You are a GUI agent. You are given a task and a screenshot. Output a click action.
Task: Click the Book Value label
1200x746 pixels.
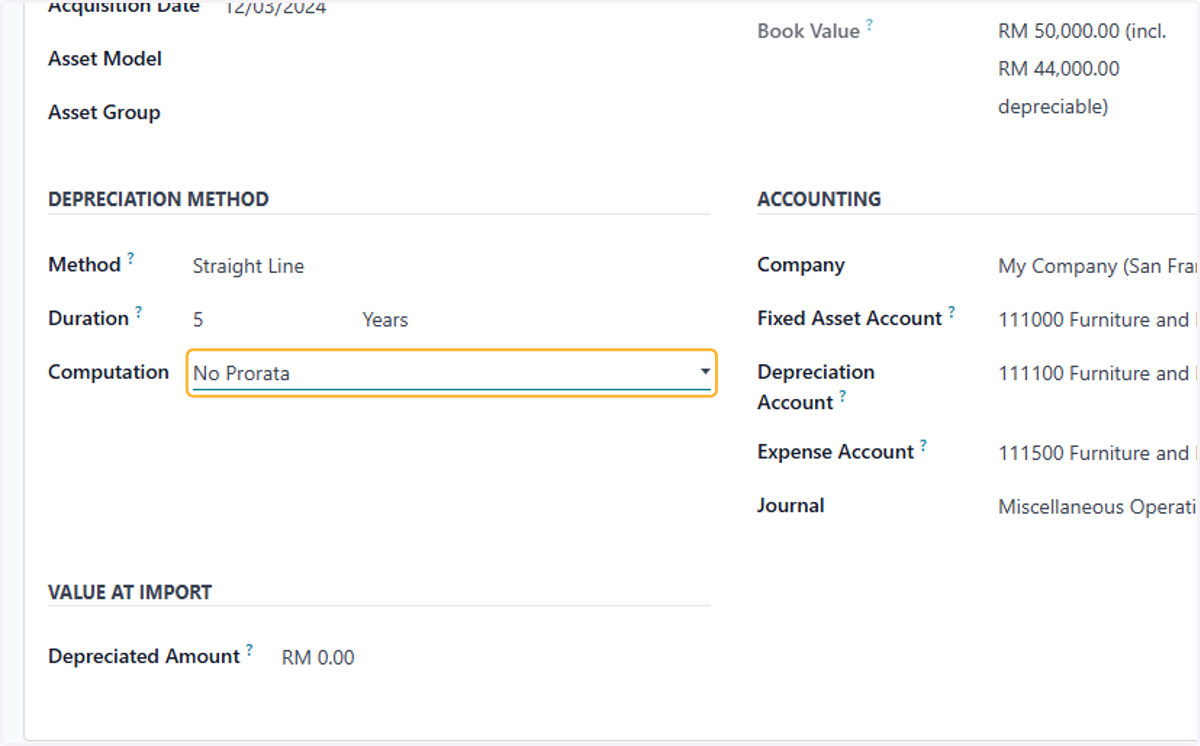[808, 31]
